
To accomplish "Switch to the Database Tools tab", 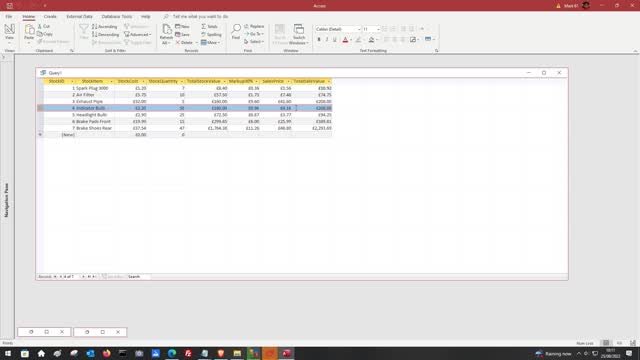I will (x=117, y=16).
